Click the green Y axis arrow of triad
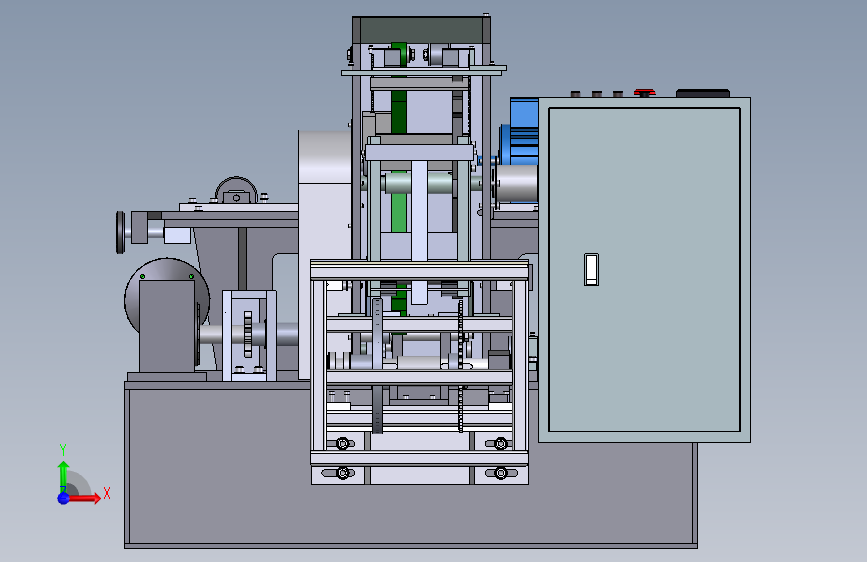This screenshot has height=562, width=867. (64, 475)
